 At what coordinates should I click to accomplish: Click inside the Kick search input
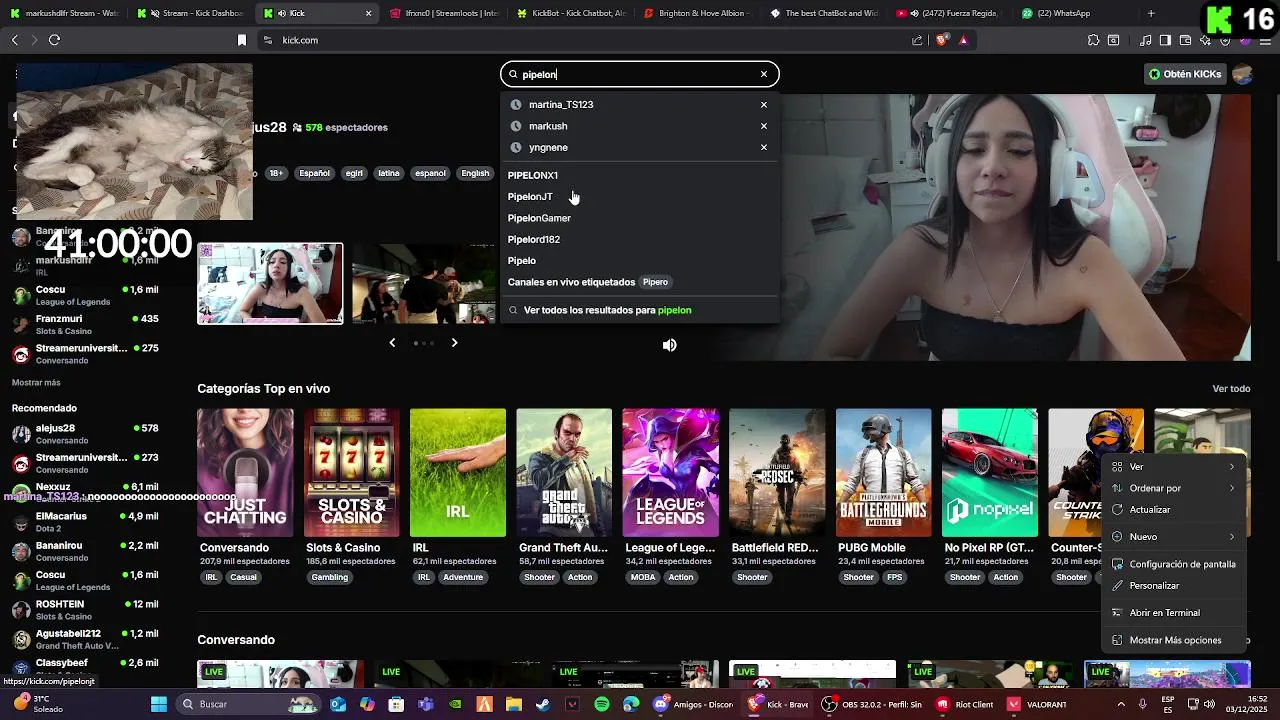point(638,74)
